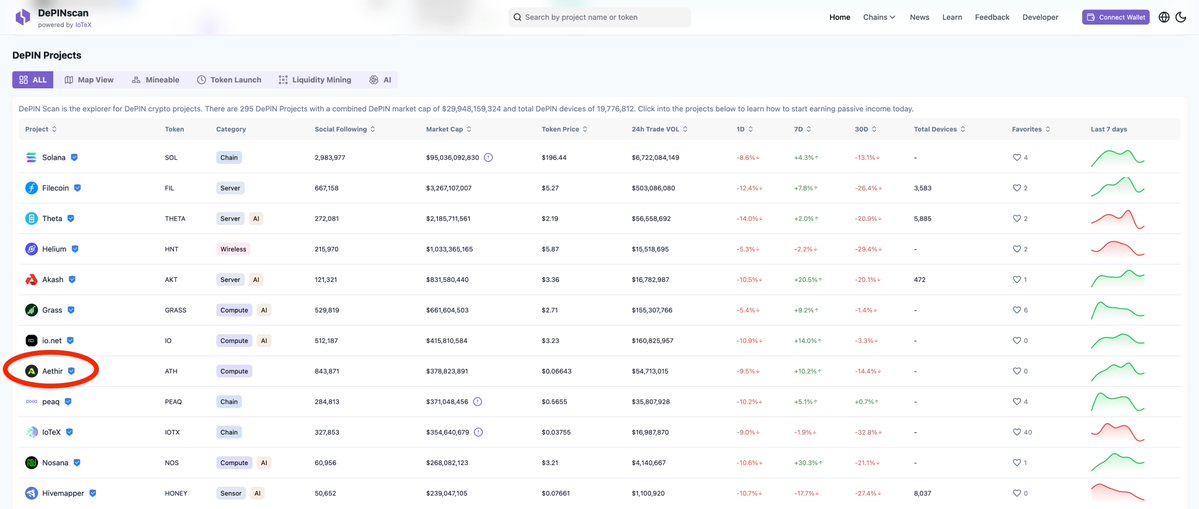The height and width of the screenshot is (509, 1199).
Task: Open the Developer link
Action: [1040, 17]
